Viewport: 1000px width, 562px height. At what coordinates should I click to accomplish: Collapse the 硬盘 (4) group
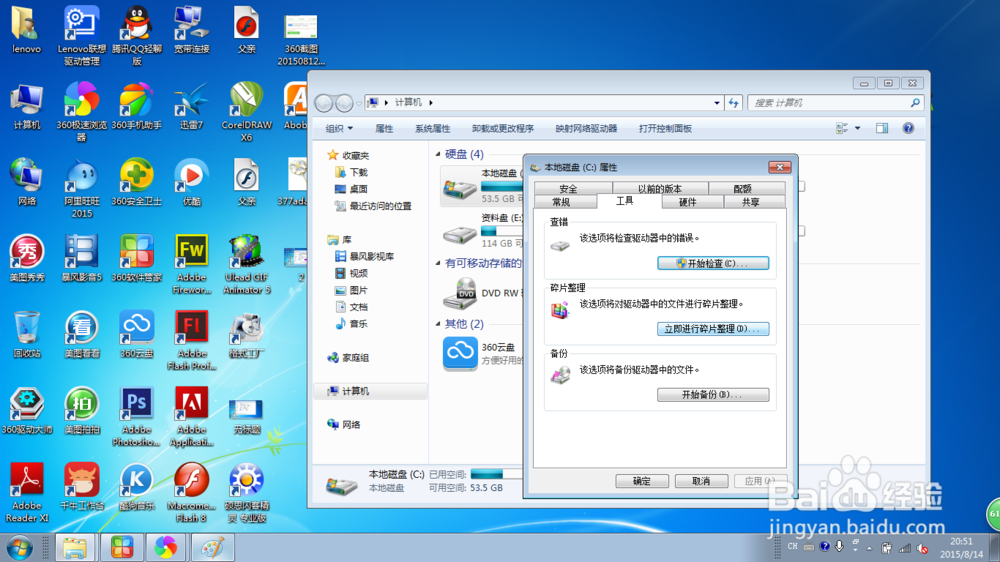[x=438, y=154]
